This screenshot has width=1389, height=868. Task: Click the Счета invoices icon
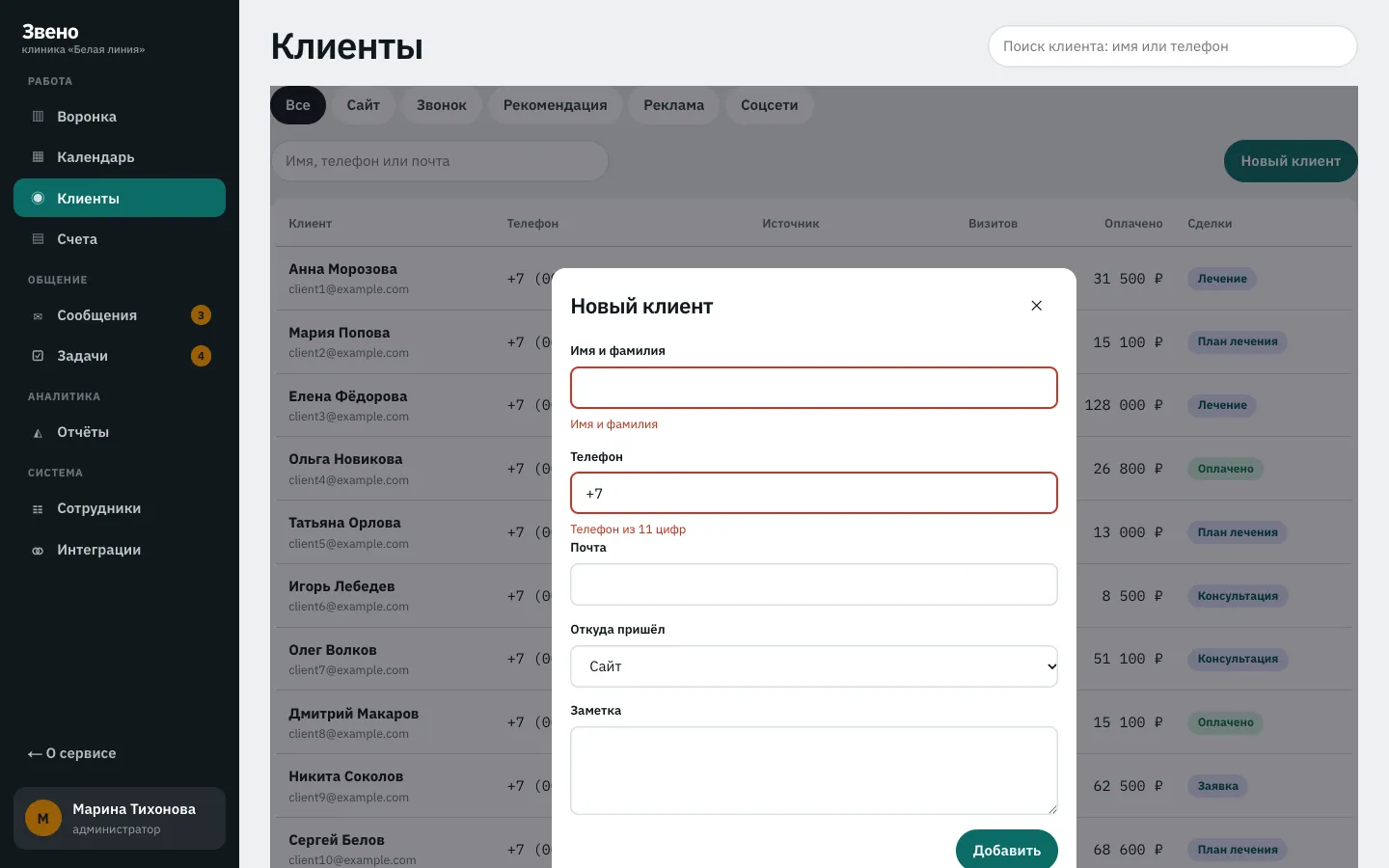click(x=39, y=239)
